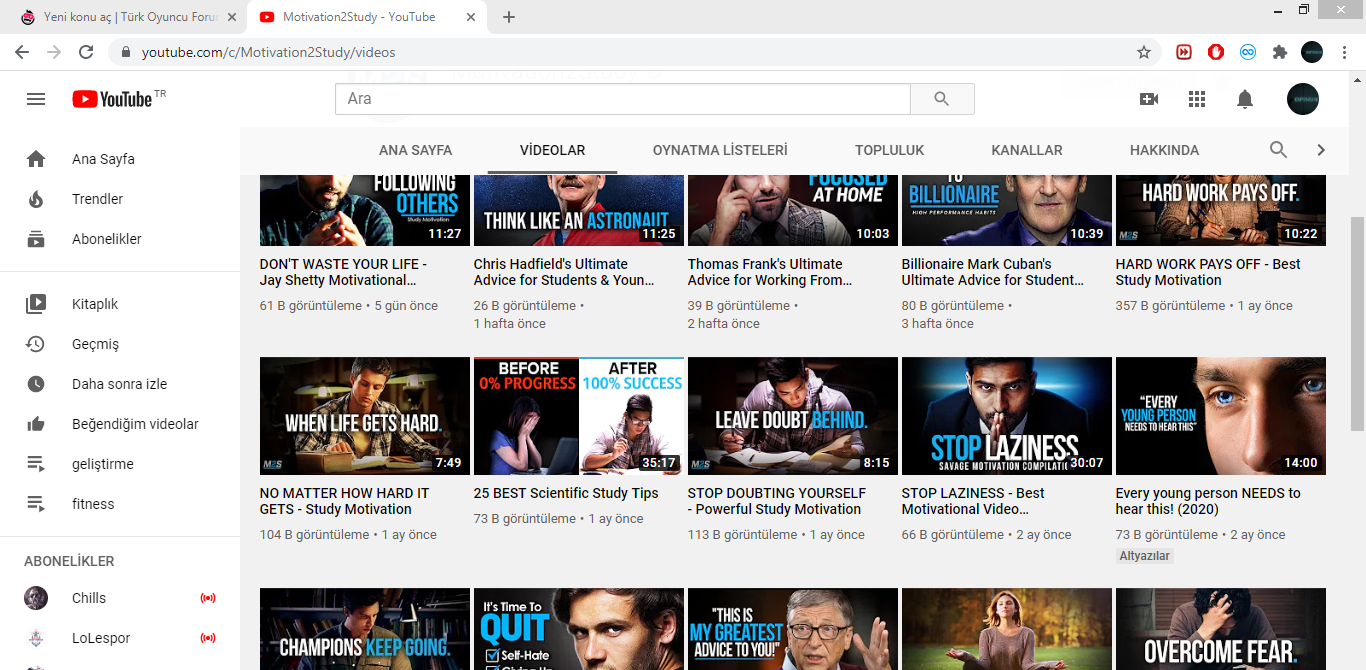
Task: Show more channel tabs with right chevron
Action: 1321,150
